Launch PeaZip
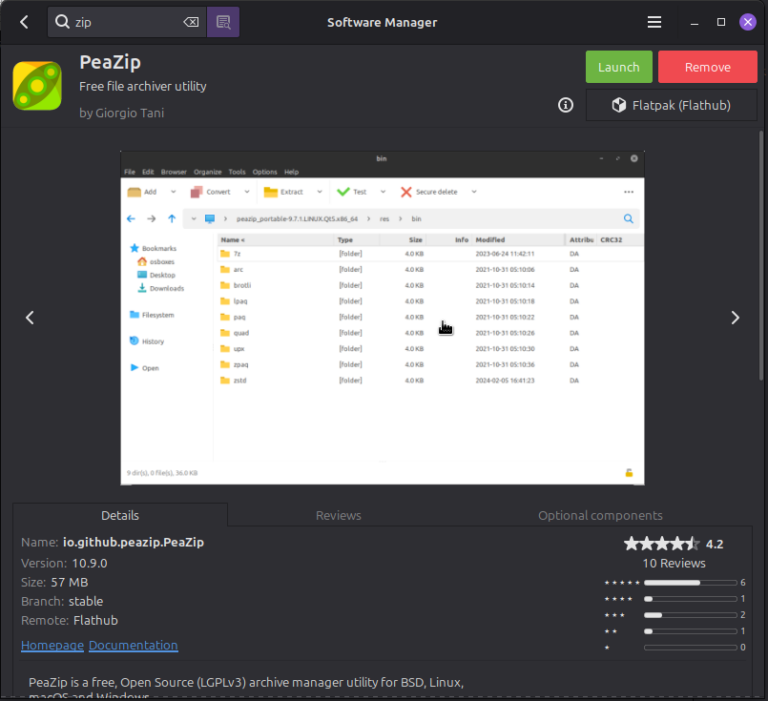The height and width of the screenshot is (701, 768). [618, 67]
